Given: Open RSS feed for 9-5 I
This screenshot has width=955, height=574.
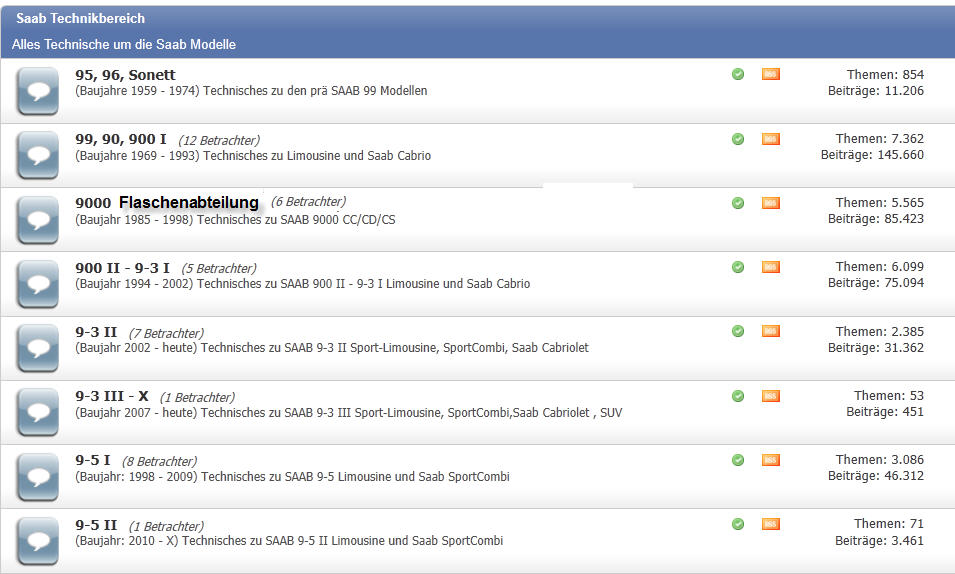Looking at the screenshot, I should pyautogui.click(x=770, y=460).
